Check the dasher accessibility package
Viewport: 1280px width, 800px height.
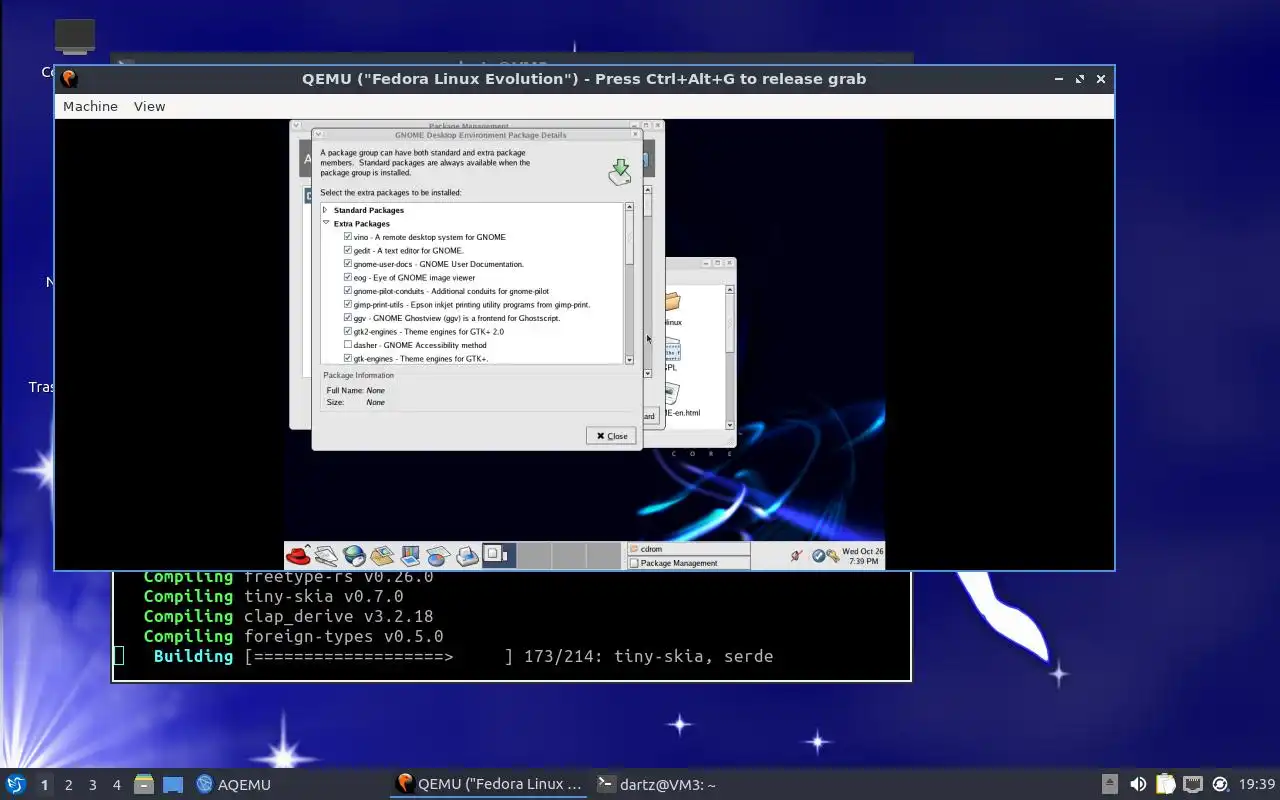348,345
